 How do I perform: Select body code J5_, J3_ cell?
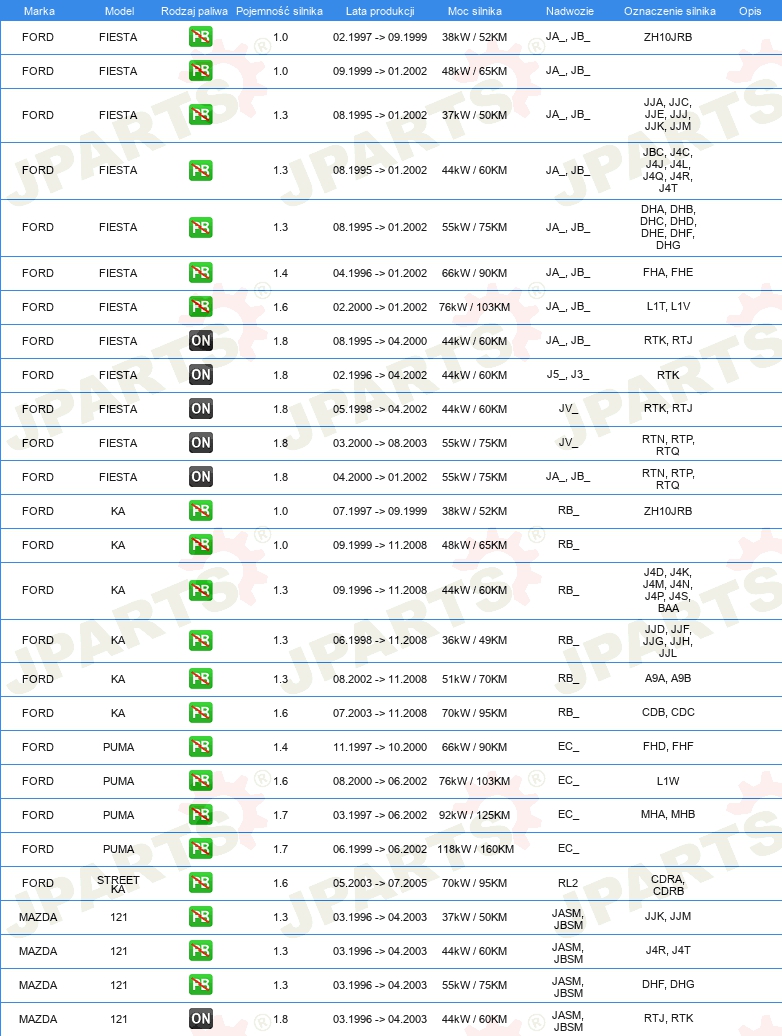point(568,375)
